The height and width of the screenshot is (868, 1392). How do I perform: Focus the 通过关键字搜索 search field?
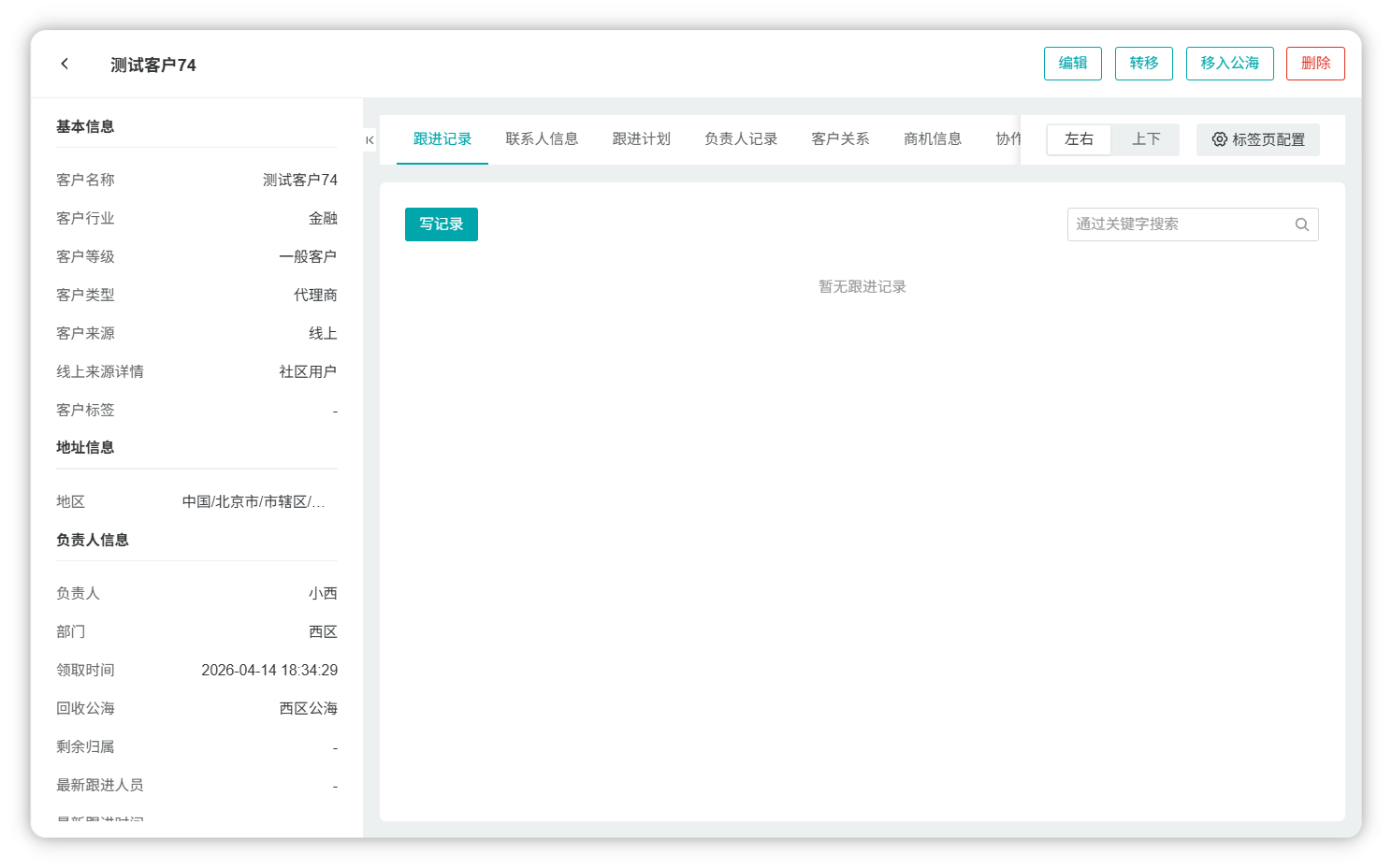pyautogui.click(x=1193, y=224)
